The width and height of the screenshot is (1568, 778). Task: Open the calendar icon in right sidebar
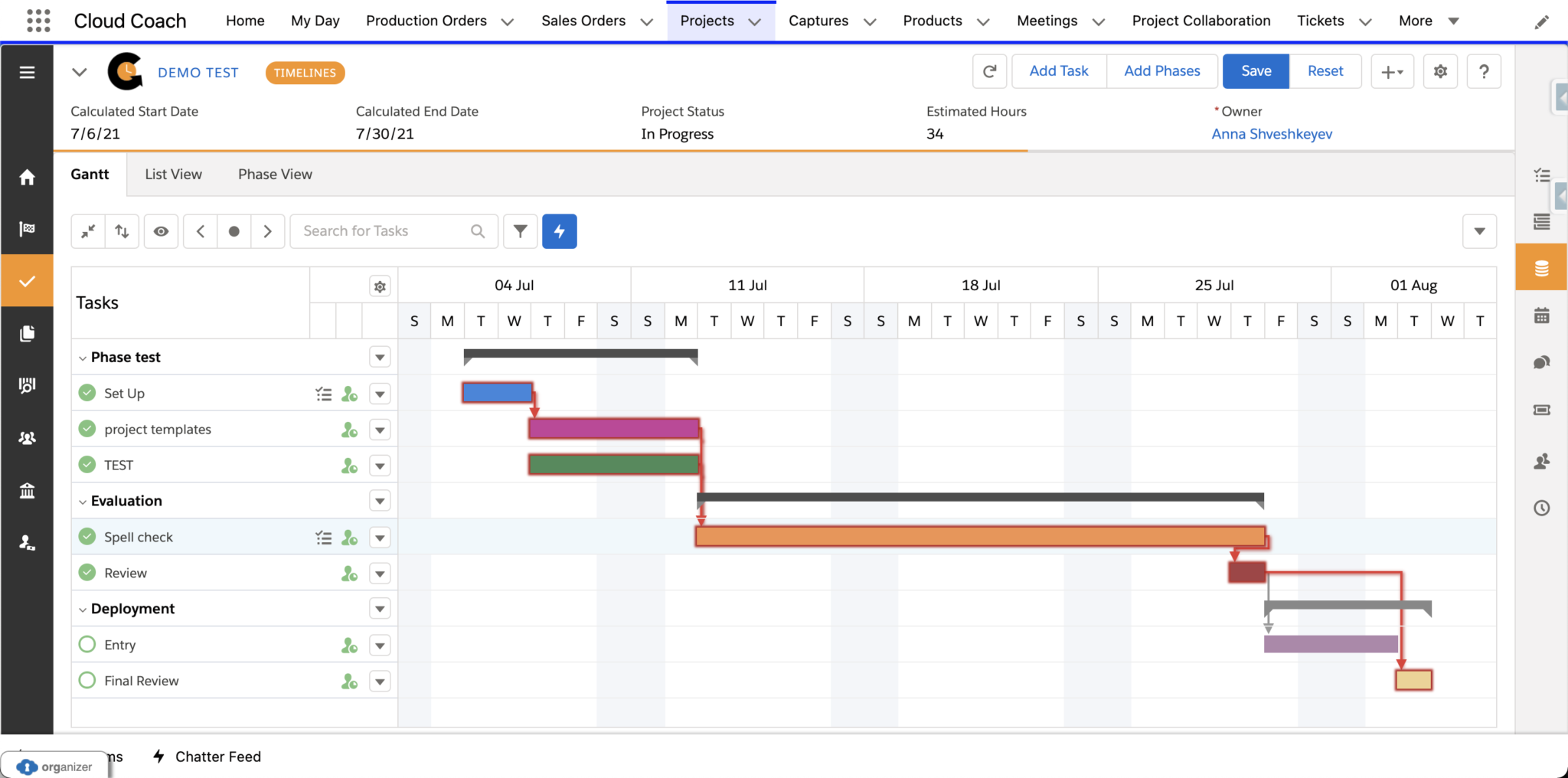click(1542, 315)
